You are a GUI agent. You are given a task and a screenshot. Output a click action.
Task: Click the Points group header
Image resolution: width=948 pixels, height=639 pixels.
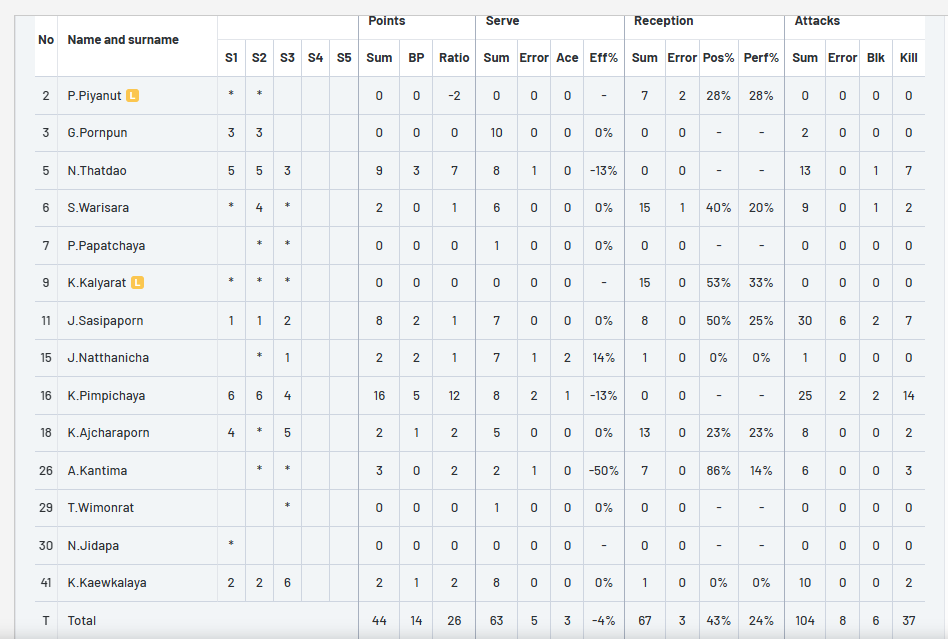coord(387,21)
